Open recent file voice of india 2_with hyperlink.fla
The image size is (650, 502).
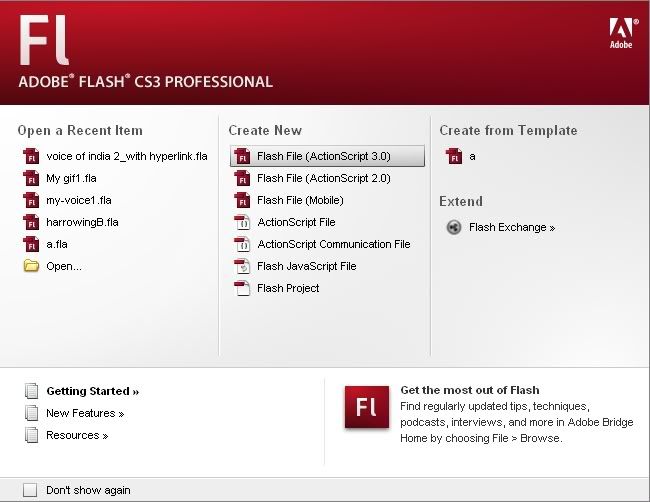coord(127,156)
